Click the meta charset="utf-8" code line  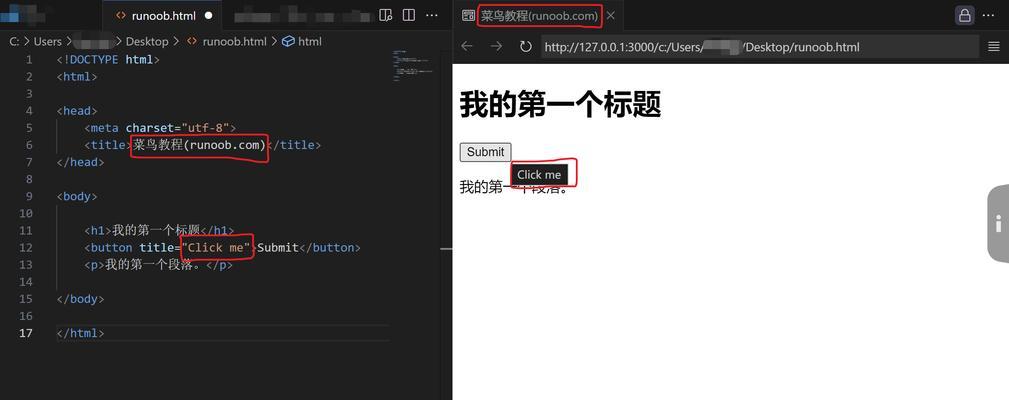click(x=160, y=128)
